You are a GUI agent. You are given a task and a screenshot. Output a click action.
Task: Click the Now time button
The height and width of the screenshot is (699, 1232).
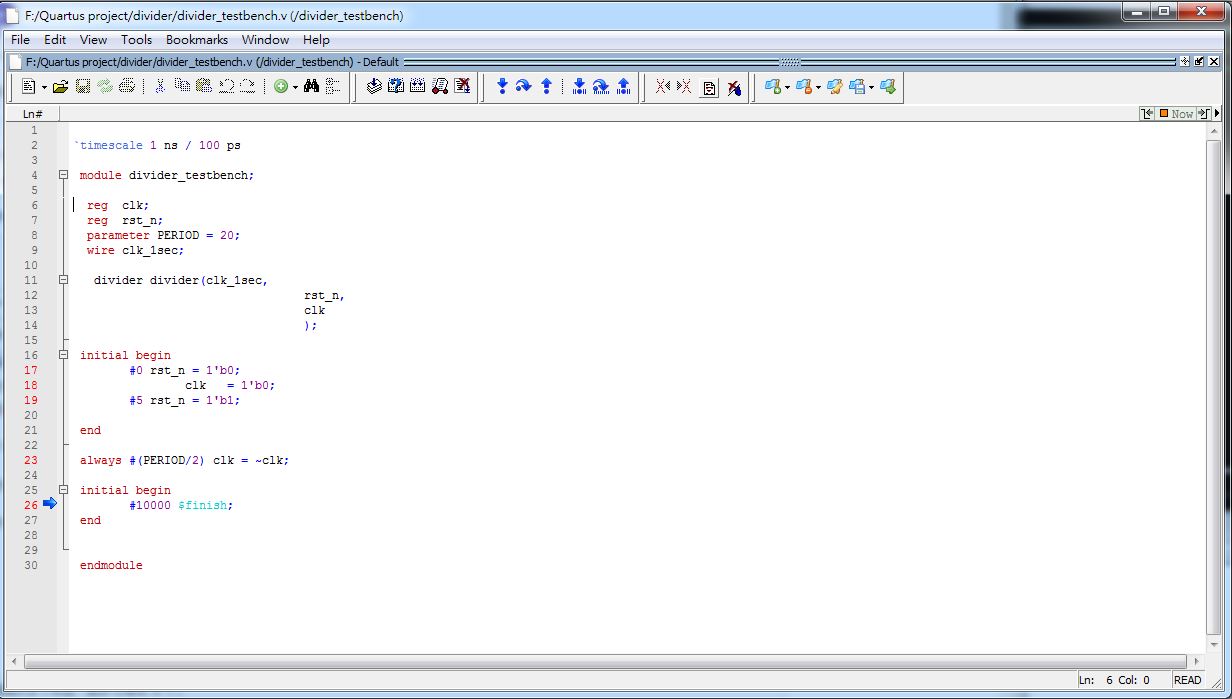(x=1177, y=114)
